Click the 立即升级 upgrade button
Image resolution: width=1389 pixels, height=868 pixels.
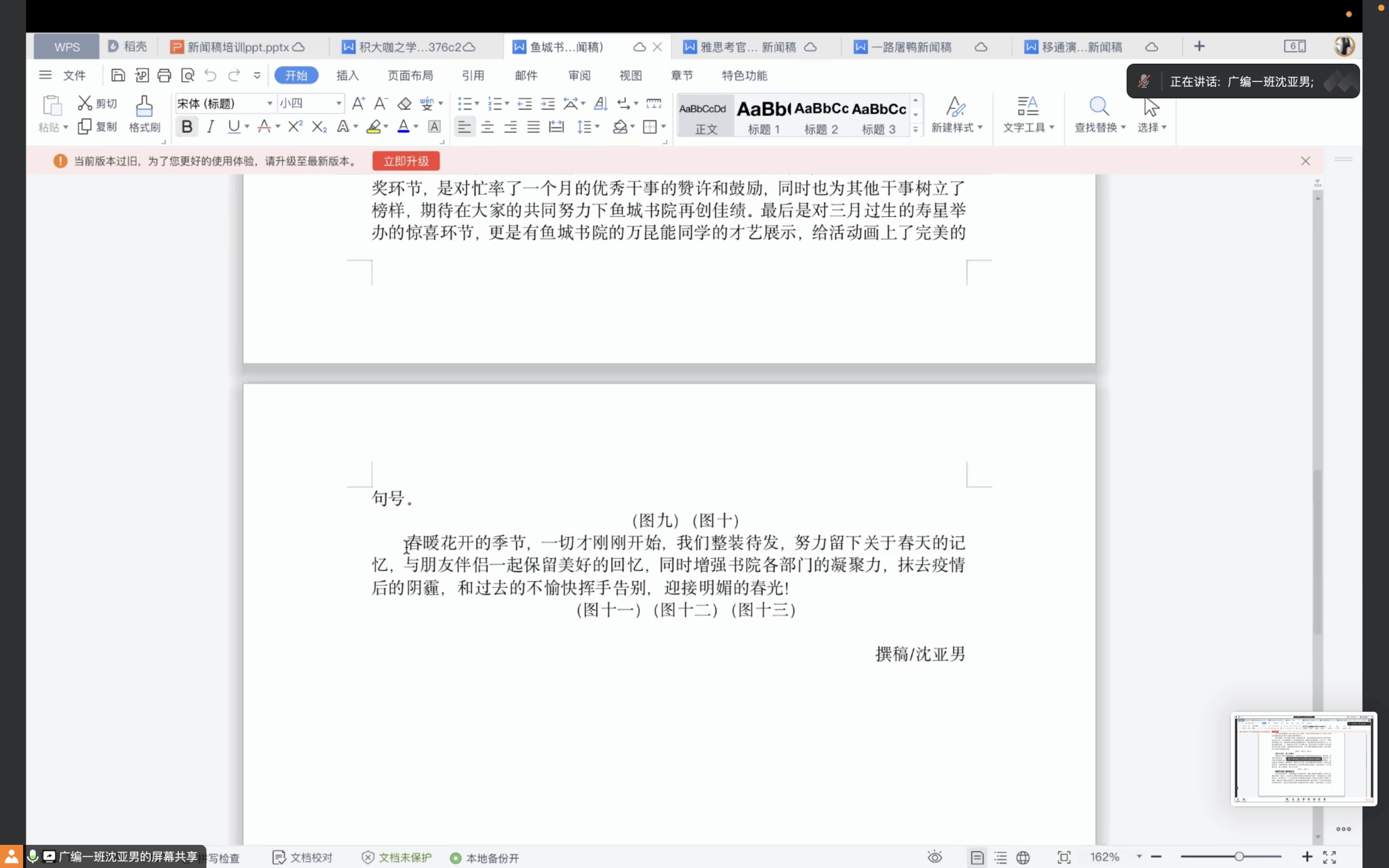[406, 161]
